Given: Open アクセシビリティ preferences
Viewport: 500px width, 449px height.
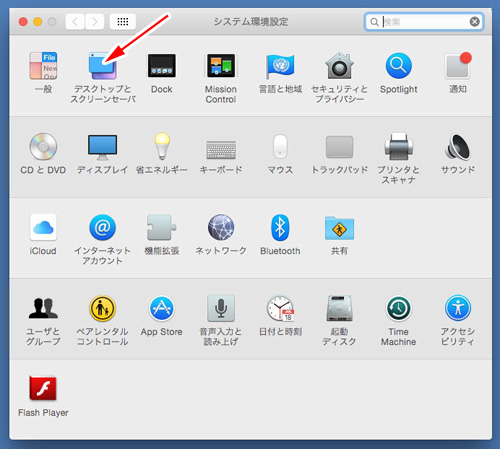Looking at the screenshot, I should pos(458,308).
